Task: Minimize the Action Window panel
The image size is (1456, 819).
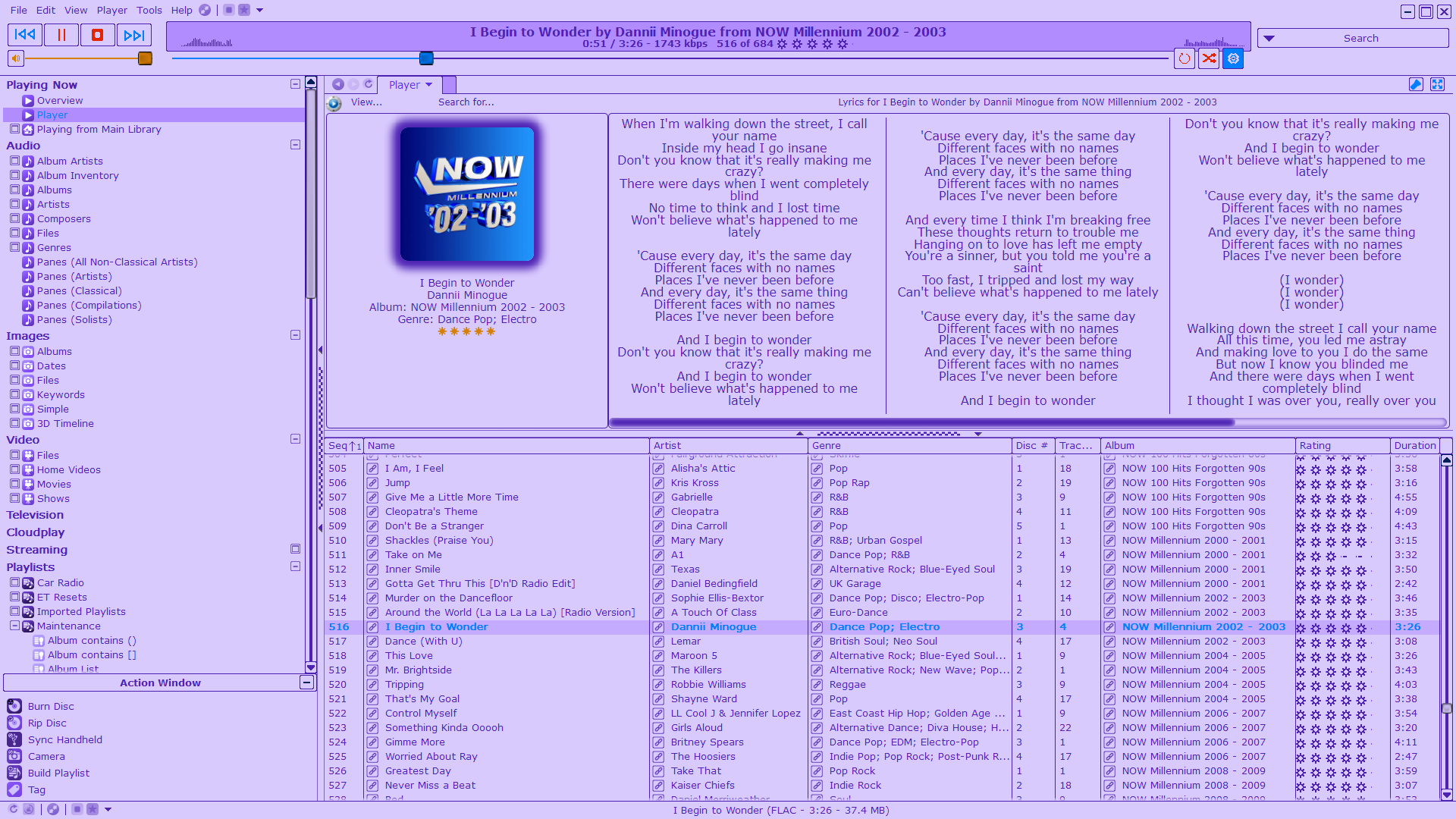Action: tap(306, 682)
